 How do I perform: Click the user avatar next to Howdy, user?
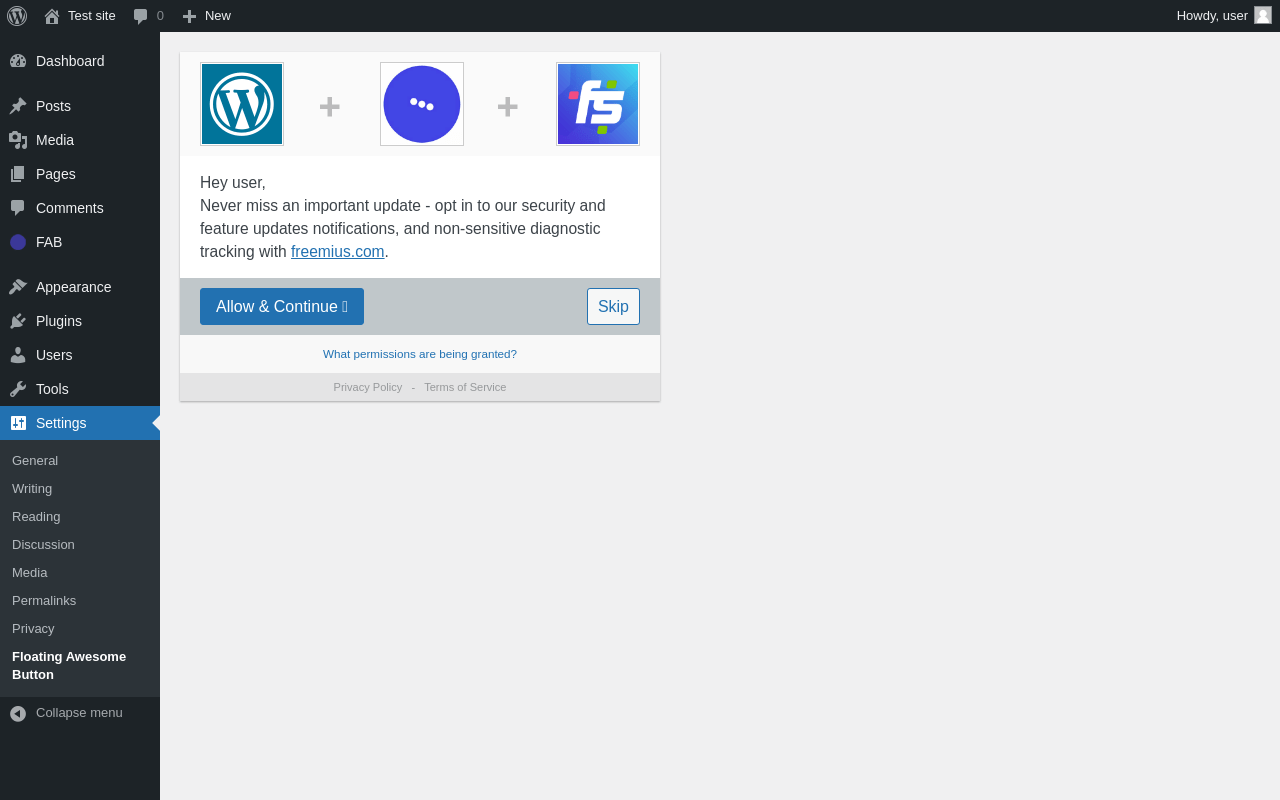[1263, 15]
